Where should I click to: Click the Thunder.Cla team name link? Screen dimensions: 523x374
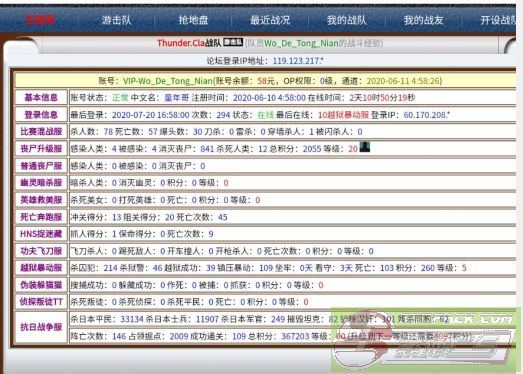[x=180, y=43]
